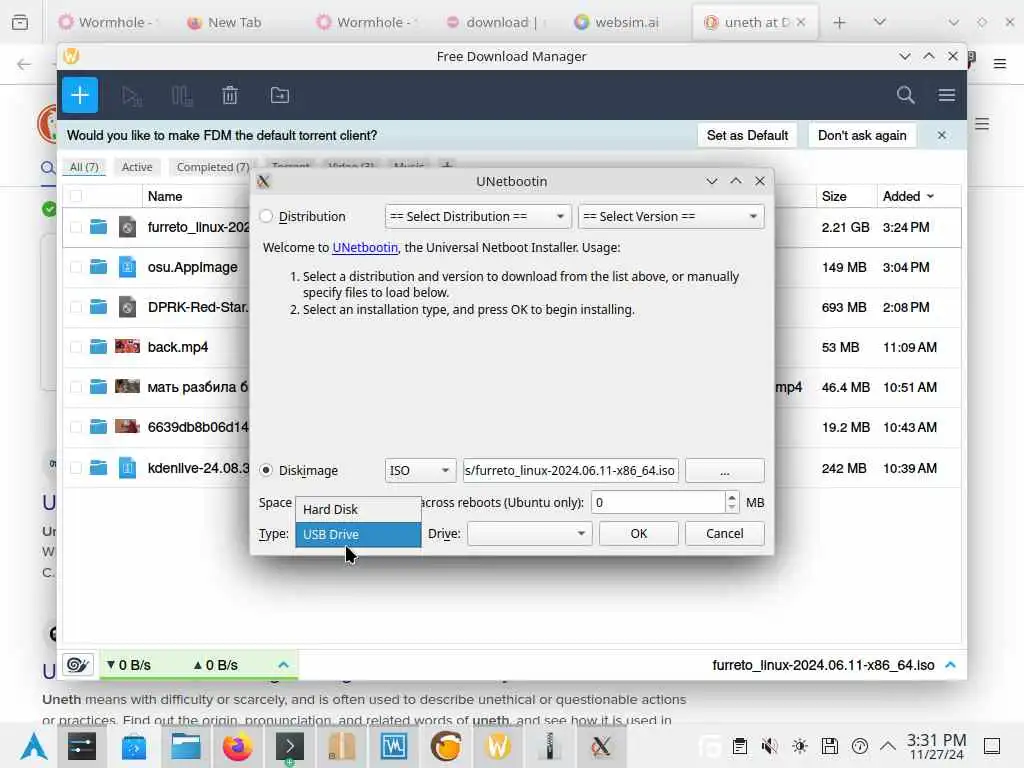Viewport: 1024px width, 768px height.
Task: Switch to the websim.ai browser tab
Action: click(x=618, y=22)
